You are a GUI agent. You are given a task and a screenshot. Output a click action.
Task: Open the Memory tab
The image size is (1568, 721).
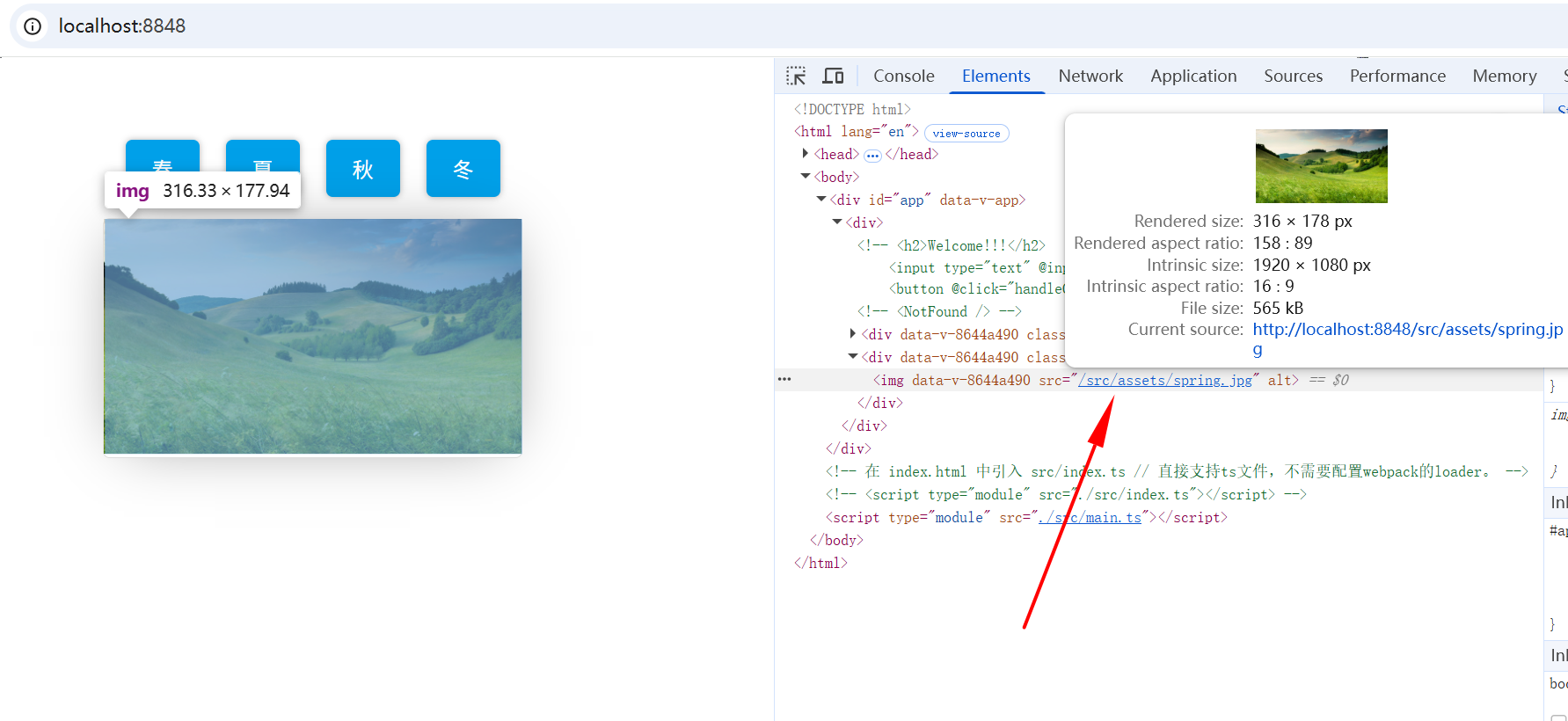[1505, 76]
